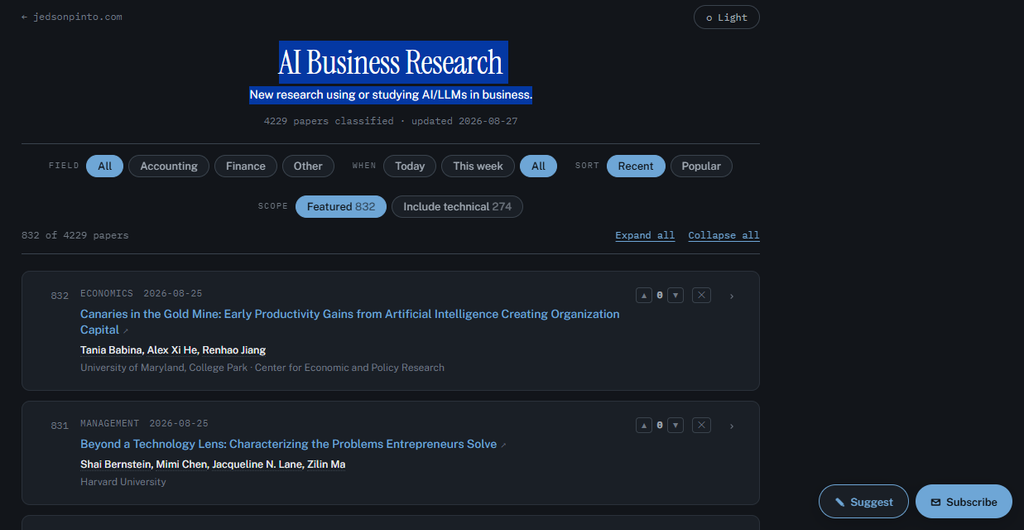1024x530 pixels.
Task: Go back to jedsonpinto.com
Action: pyautogui.click(x=72, y=17)
